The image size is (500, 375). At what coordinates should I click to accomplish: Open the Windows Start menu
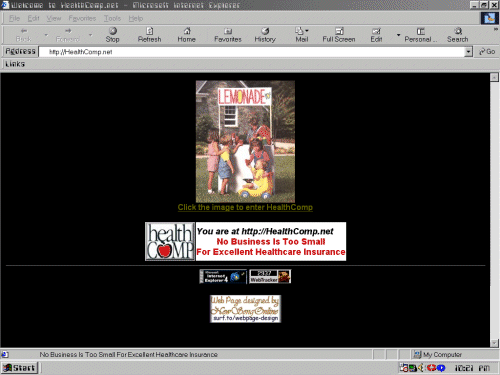tap(20, 368)
